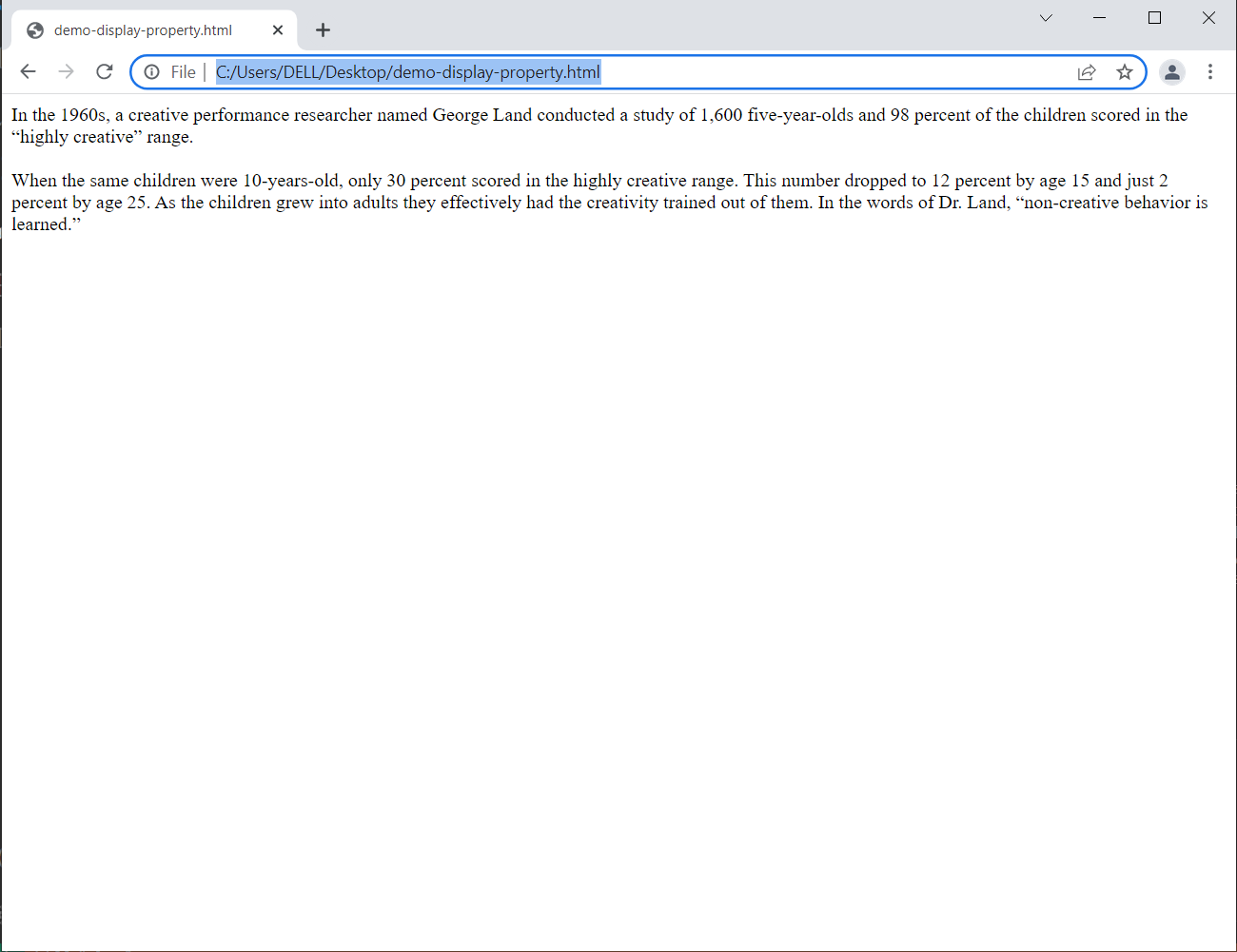1237x952 pixels.
Task: Bookmark this page with the star
Action: tap(1125, 72)
